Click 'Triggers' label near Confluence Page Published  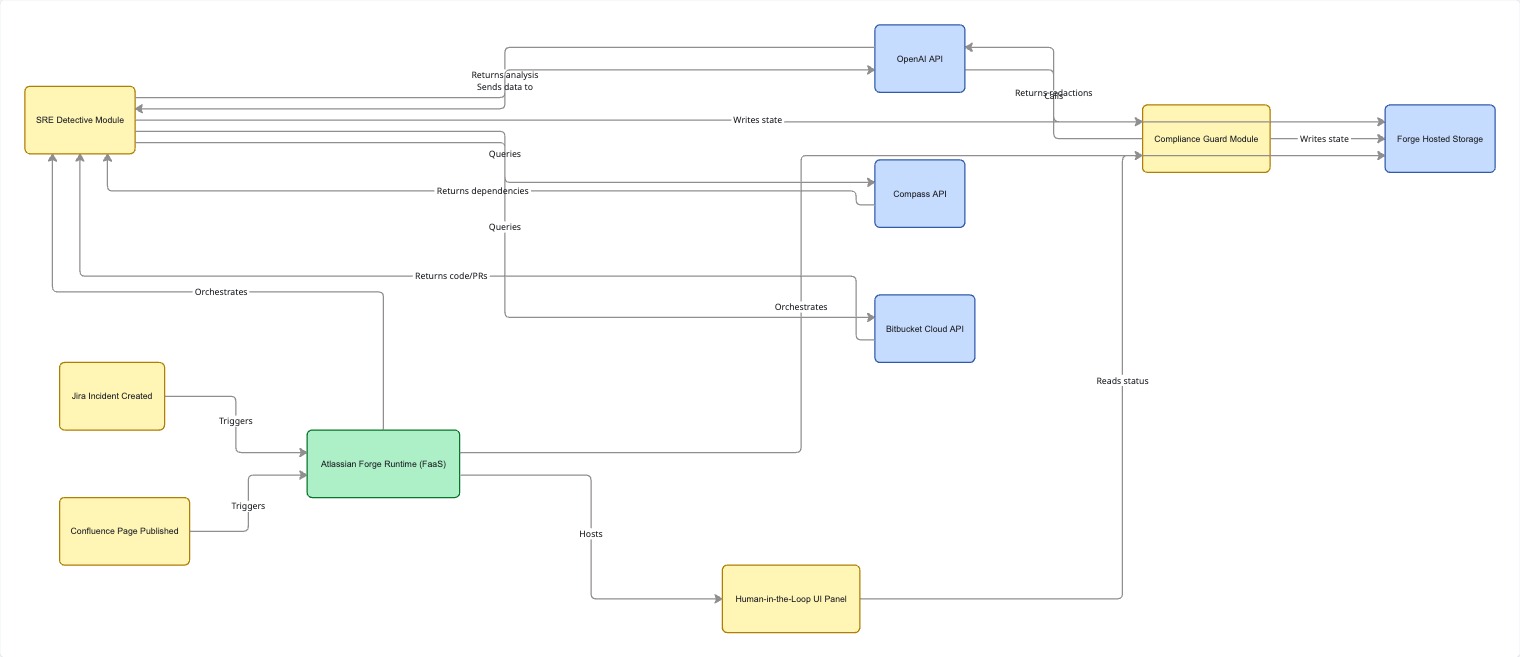pos(248,506)
